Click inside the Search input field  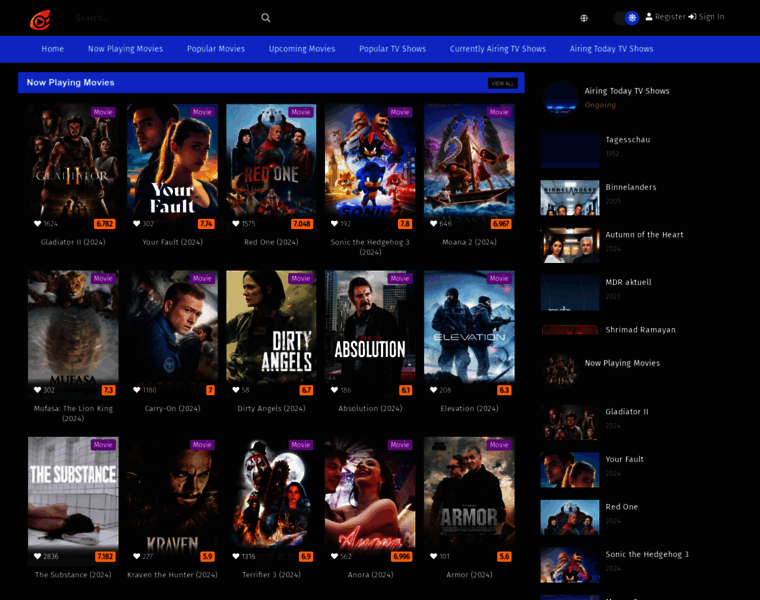pyautogui.click(x=165, y=18)
